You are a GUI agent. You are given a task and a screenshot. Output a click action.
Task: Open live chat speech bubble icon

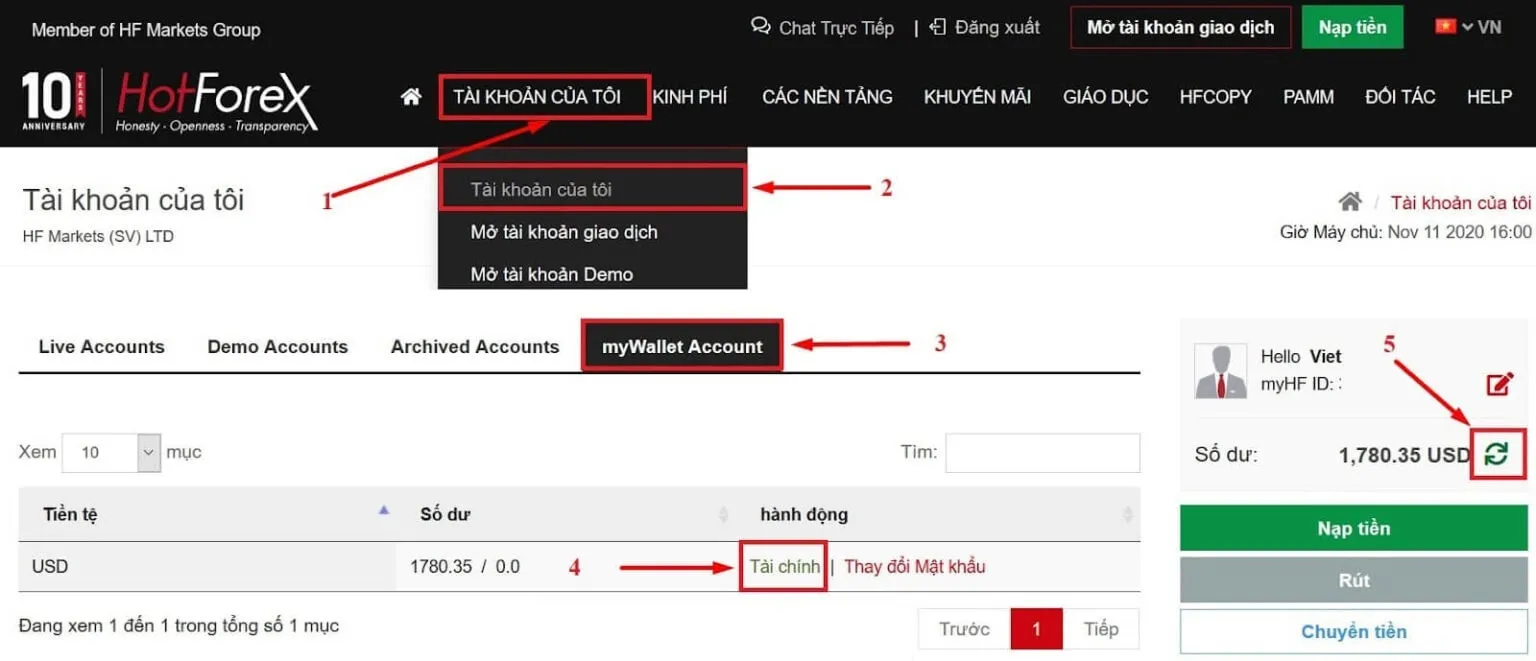coord(761,26)
